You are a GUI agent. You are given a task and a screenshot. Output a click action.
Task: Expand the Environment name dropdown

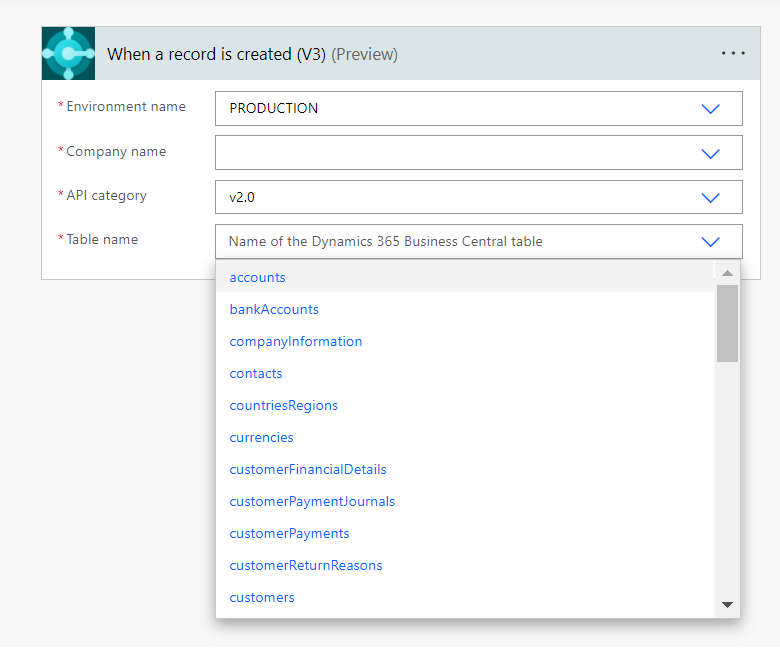710,109
